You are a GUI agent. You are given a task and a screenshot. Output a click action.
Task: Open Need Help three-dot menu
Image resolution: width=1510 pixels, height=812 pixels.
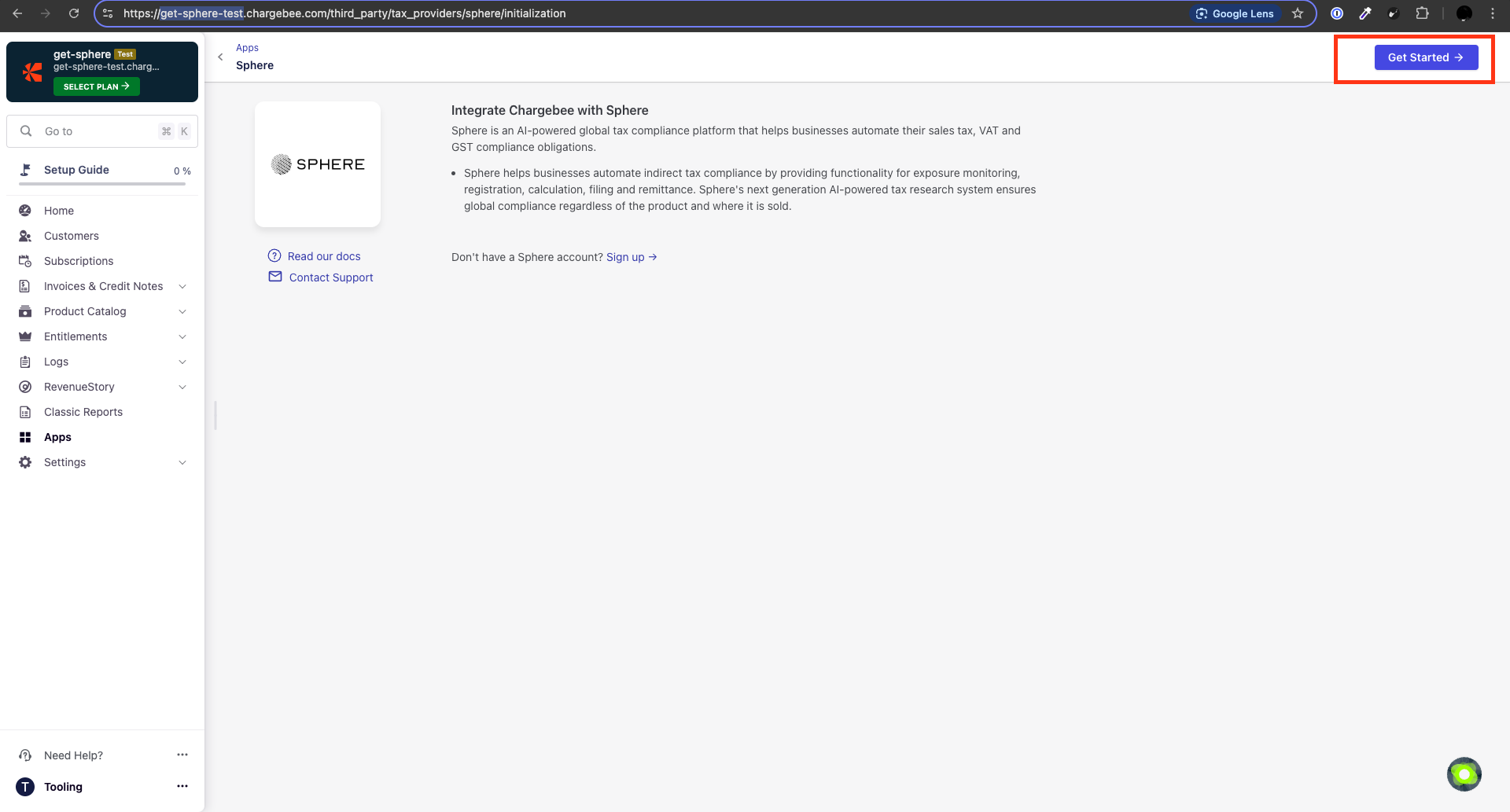tap(182, 755)
